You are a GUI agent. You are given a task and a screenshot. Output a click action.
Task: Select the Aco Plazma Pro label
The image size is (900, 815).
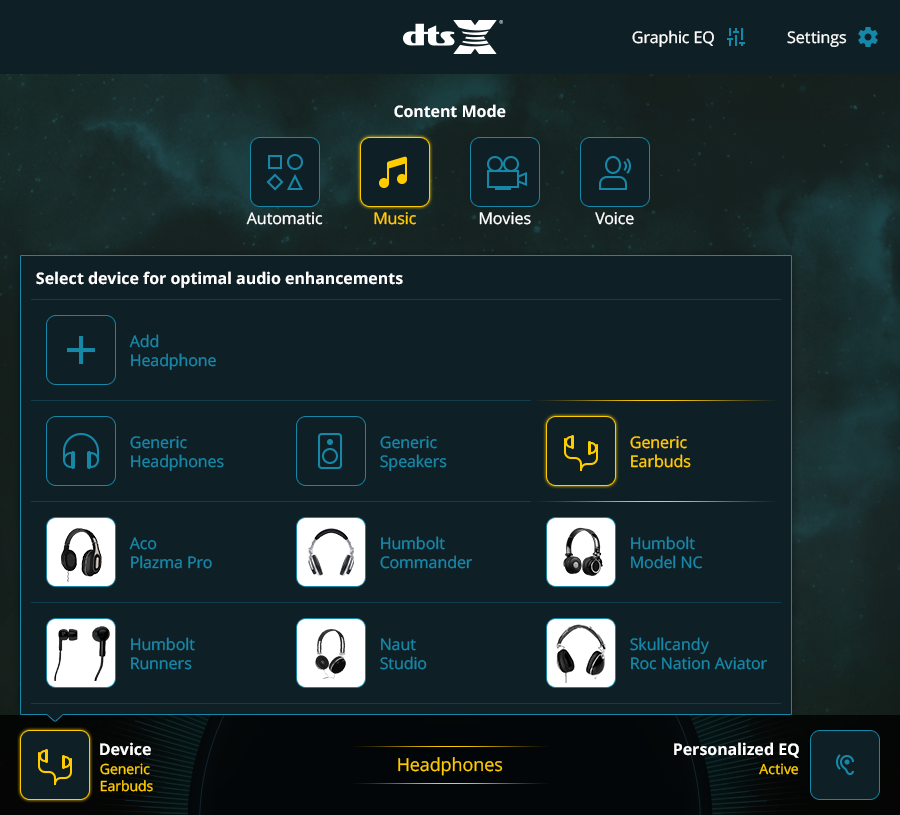point(171,553)
